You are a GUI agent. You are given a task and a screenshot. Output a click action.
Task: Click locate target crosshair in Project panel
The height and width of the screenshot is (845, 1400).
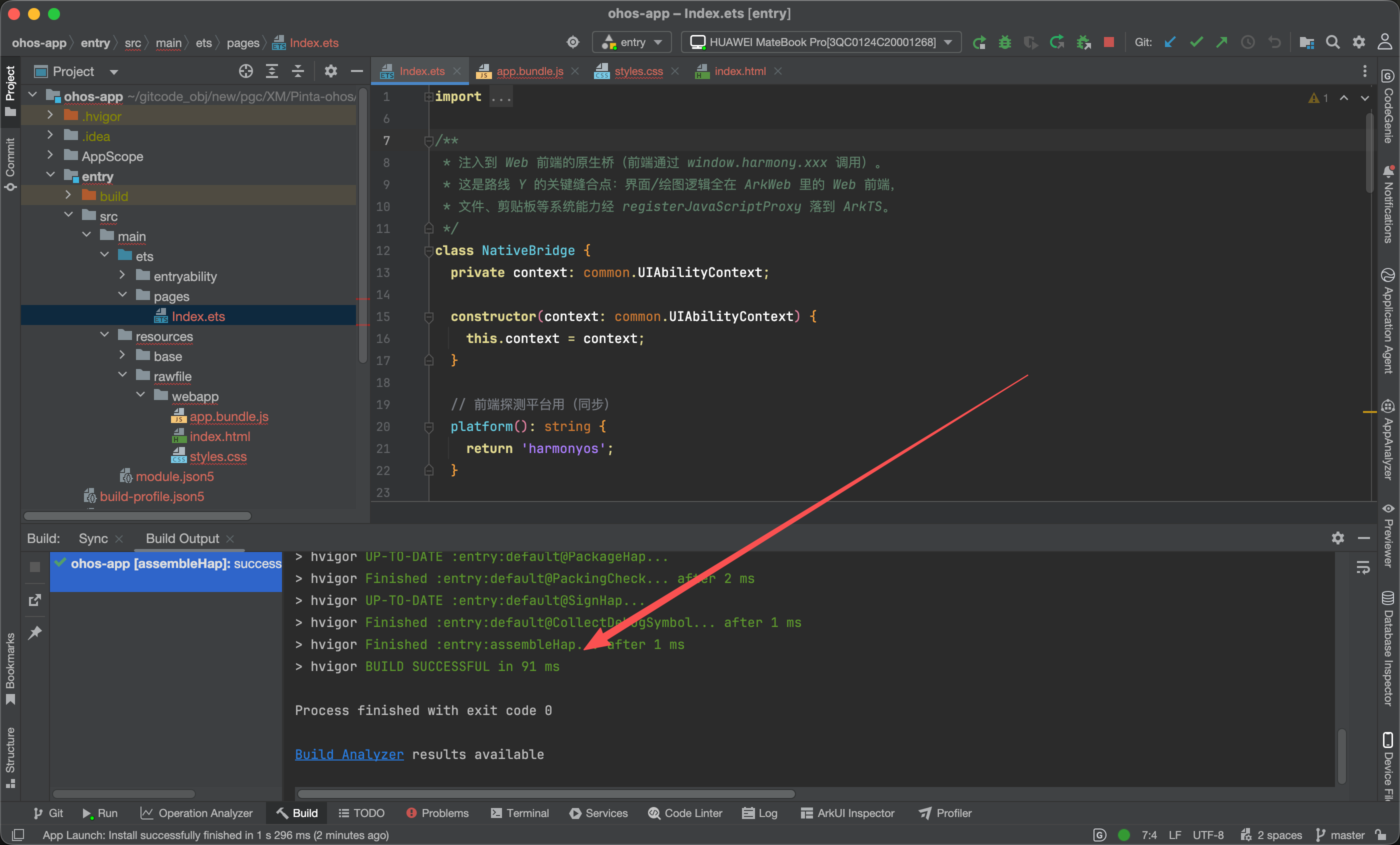pos(245,71)
